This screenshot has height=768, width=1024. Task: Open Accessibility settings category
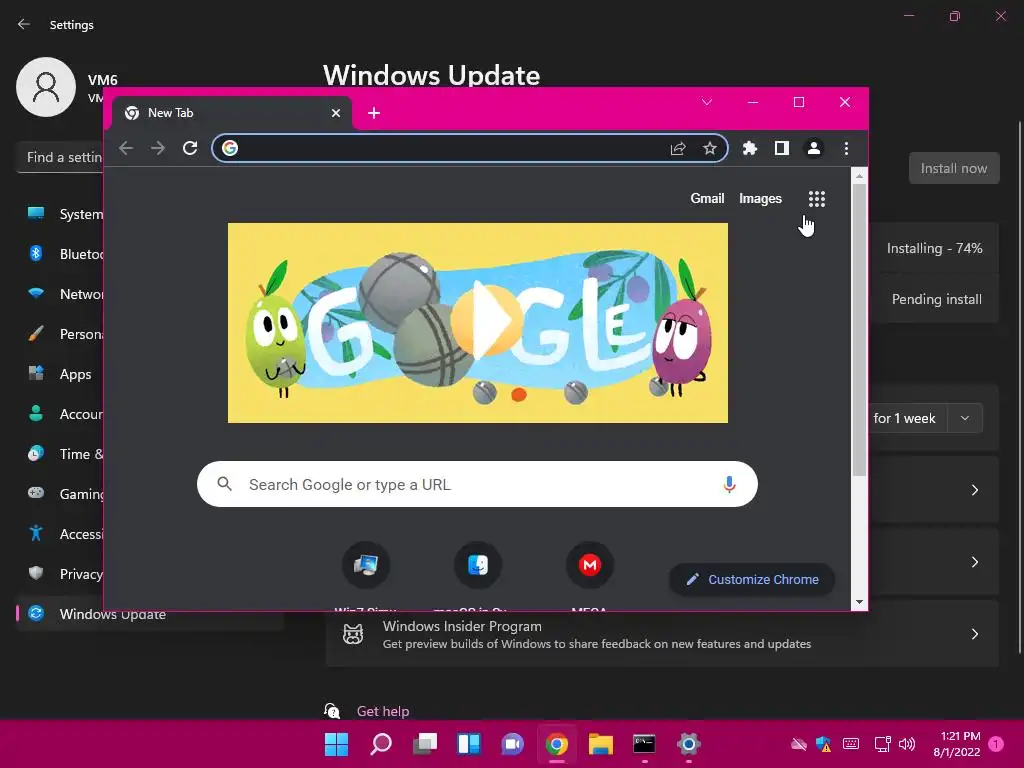pos(65,534)
